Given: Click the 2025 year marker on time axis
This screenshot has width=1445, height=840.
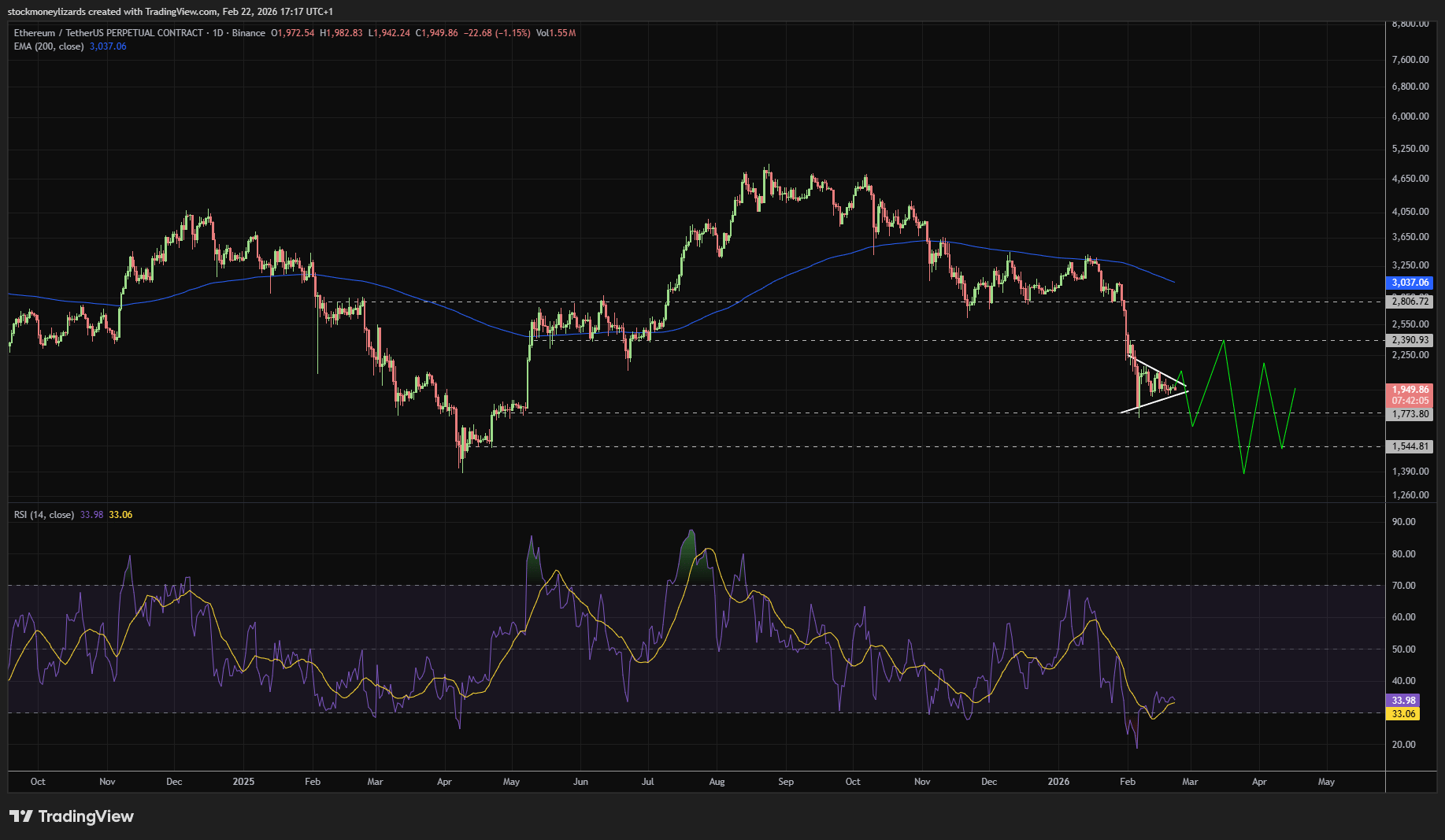Looking at the screenshot, I should tap(243, 782).
